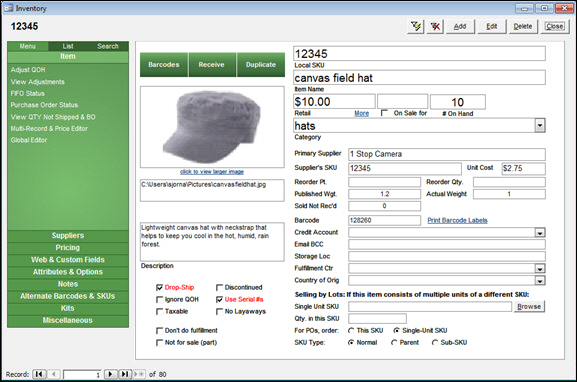Go to next record arrow
The height and width of the screenshot is (382, 577).
pos(110,374)
